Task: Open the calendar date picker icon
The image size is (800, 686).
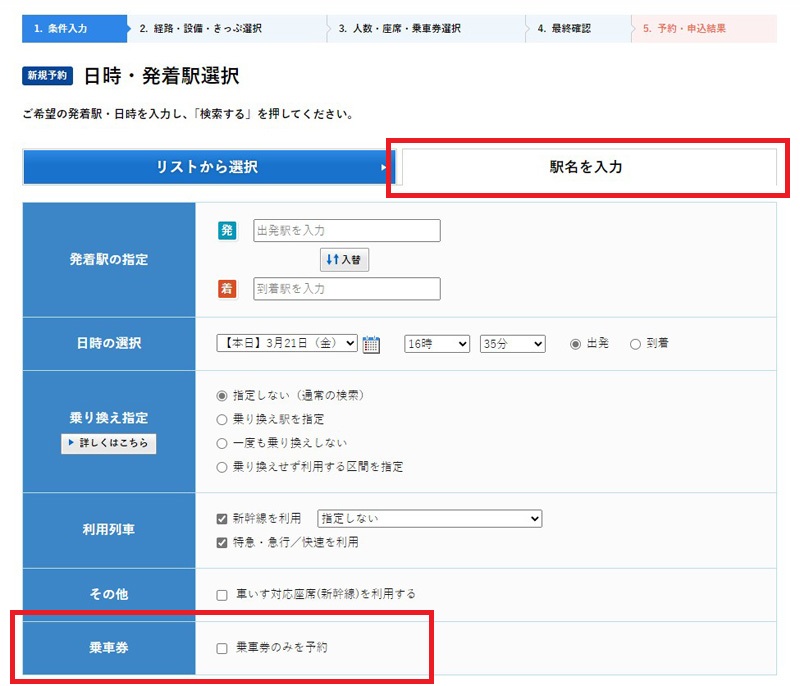Action: (371, 344)
